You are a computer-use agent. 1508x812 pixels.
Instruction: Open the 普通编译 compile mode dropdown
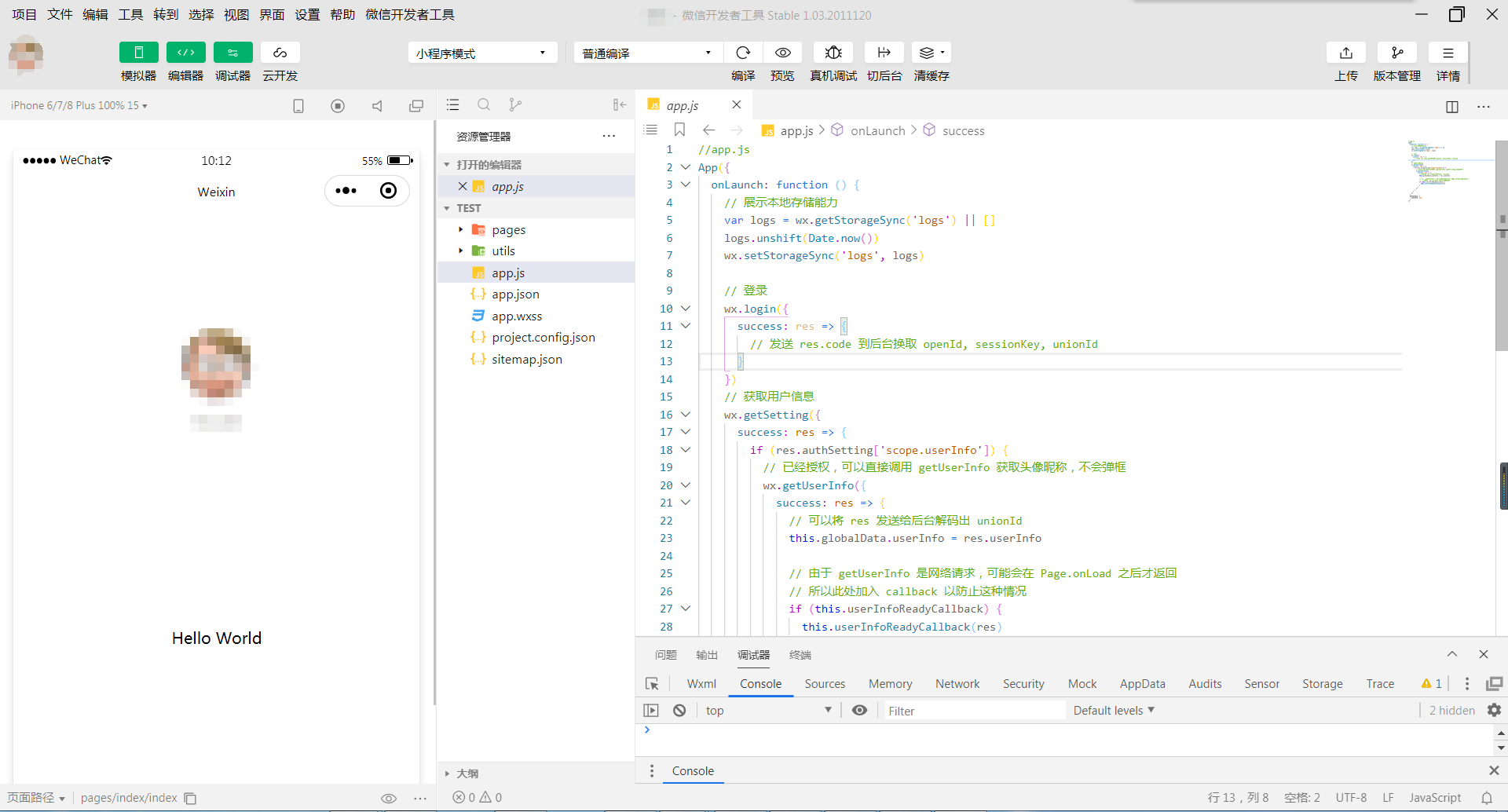(x=647, y=53)
